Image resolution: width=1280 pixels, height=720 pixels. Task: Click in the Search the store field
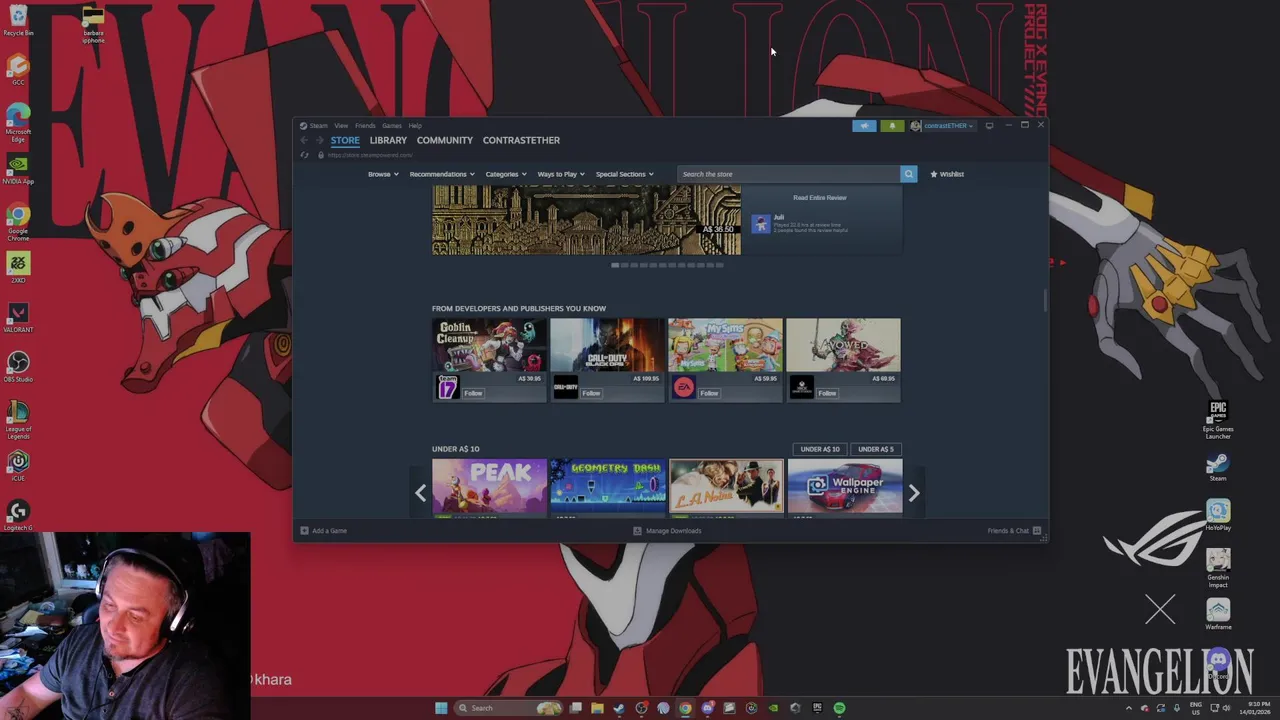point(788,174)
